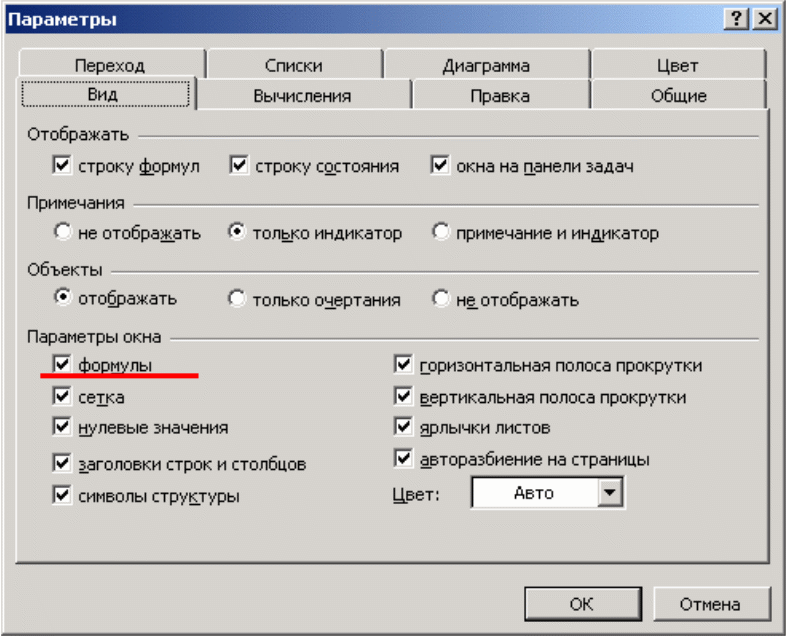The image size is (786, 636).
Task: Switch to the Правка tab
Action: point(500,96)
